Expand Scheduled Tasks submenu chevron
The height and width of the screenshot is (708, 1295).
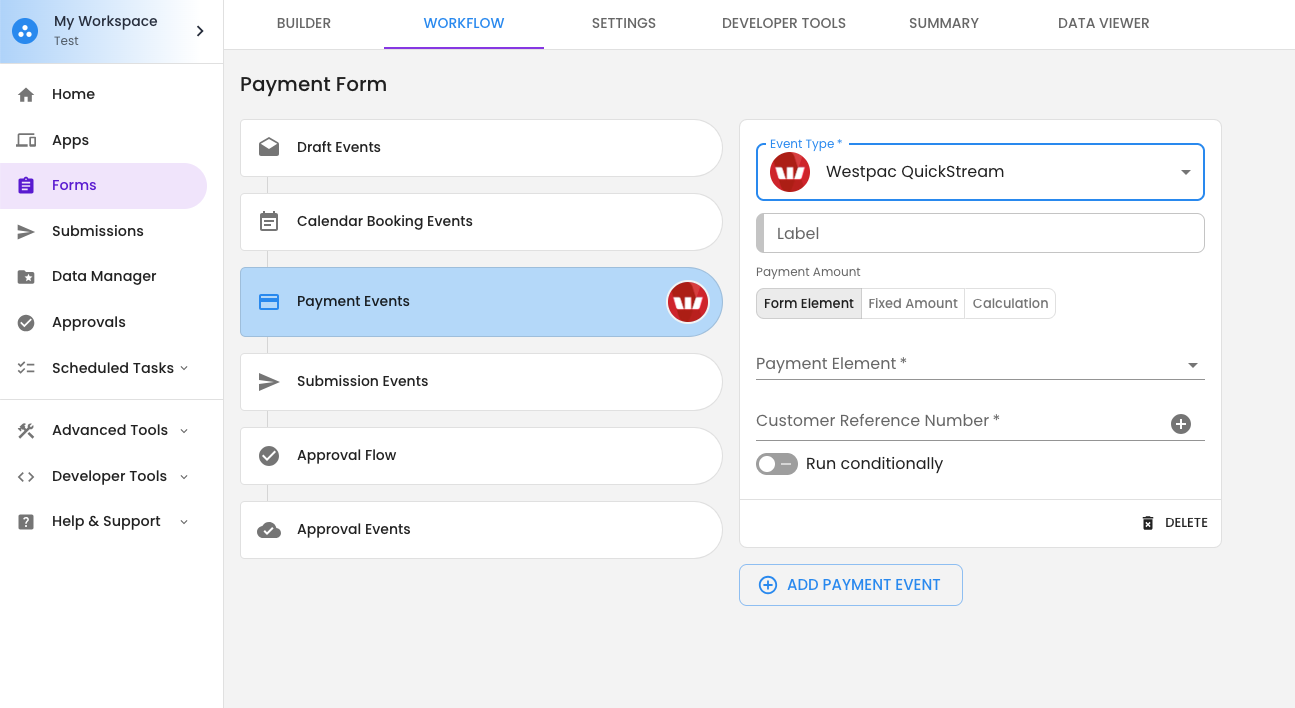pyautogui.click(x=184, y=368)
